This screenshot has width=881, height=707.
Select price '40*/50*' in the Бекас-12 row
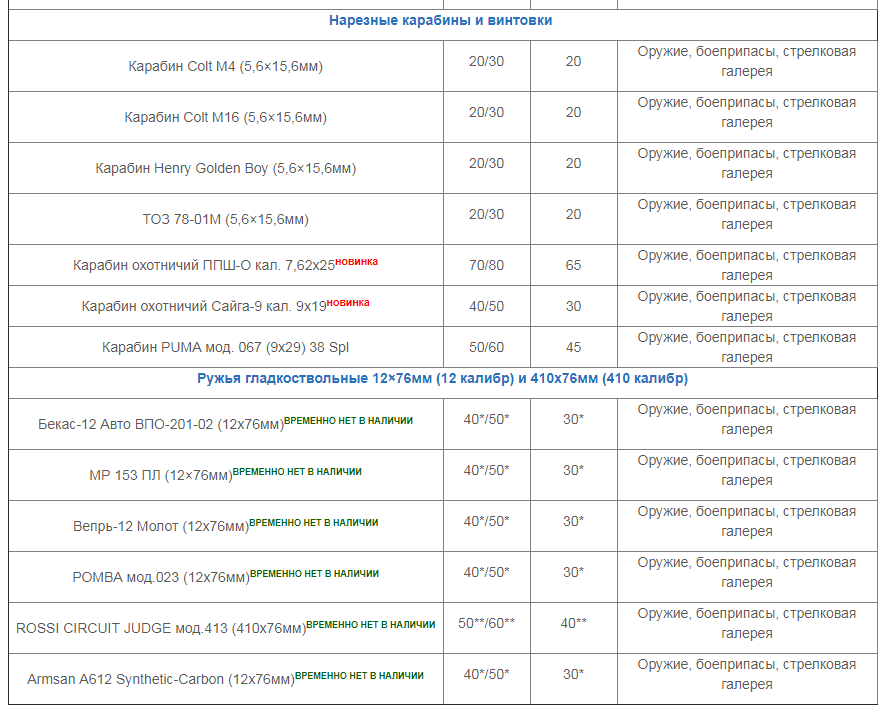(487, 419)
